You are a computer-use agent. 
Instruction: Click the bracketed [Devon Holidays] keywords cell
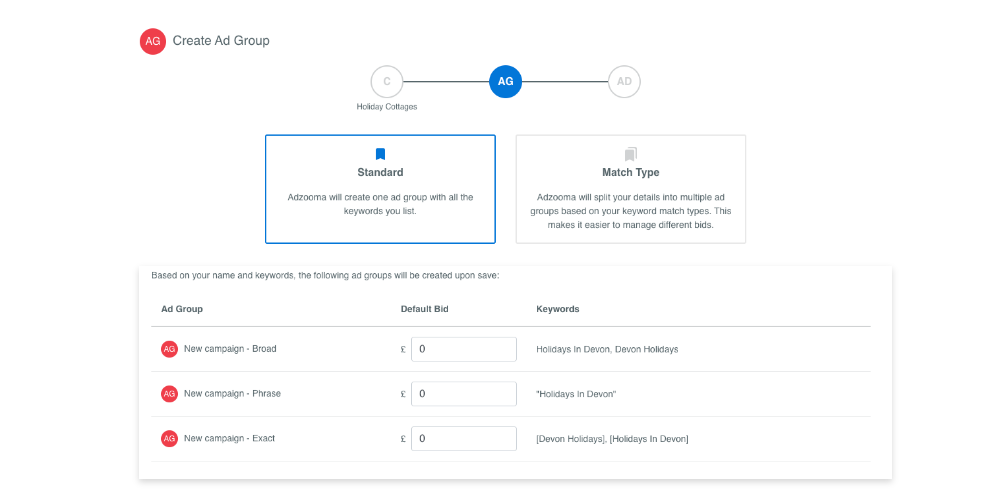pos(612,439)
